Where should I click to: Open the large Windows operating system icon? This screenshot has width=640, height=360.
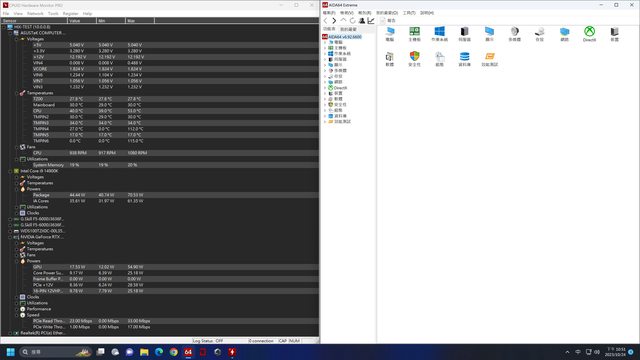coord(439,34)
